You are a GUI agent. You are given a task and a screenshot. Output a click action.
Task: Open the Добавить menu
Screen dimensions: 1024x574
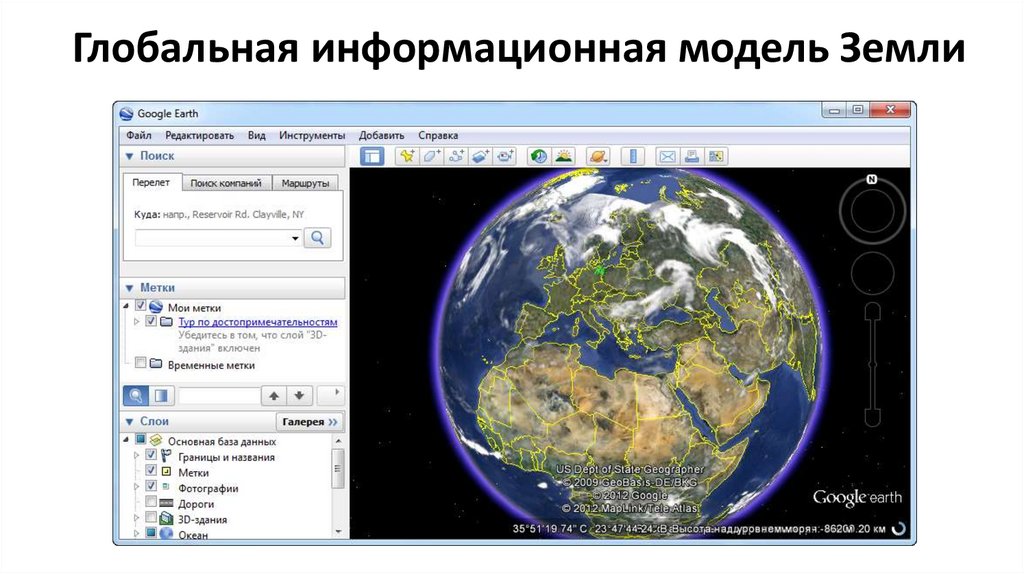[381, 136]
